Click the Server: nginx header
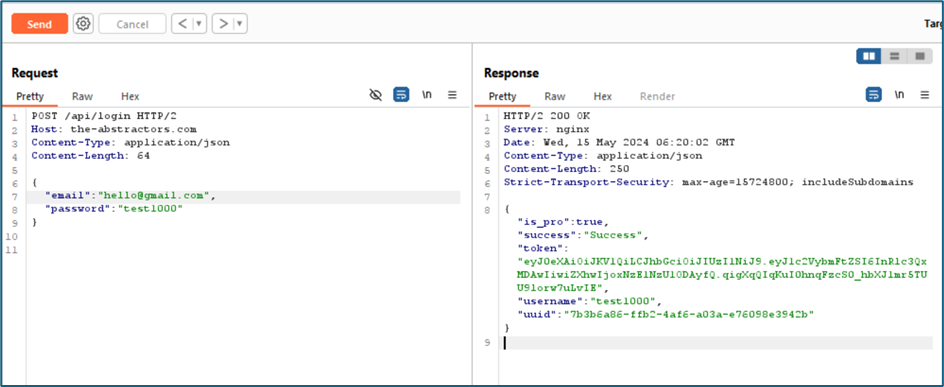 [547, 129]
